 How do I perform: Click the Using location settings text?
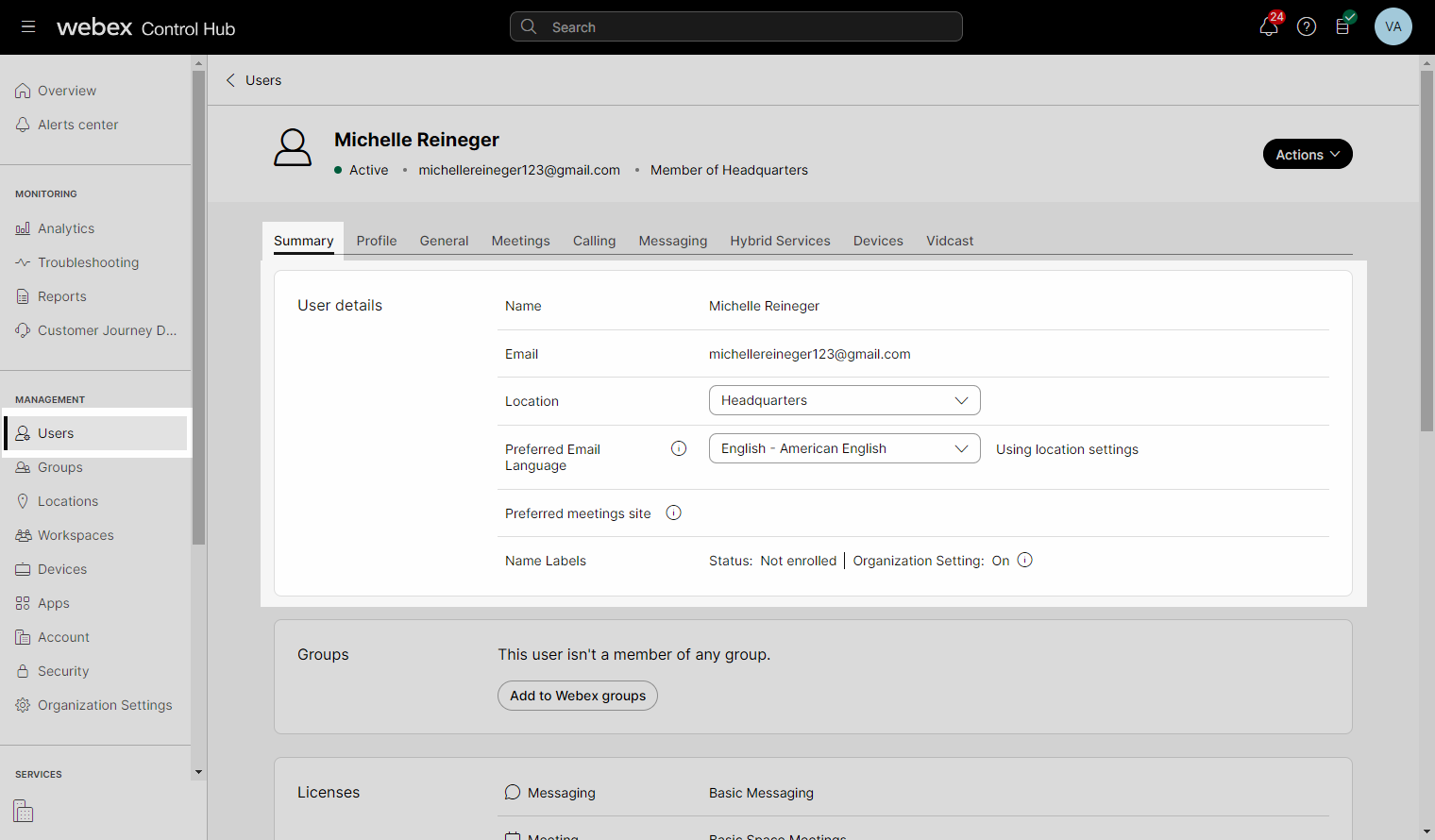pyautogui.click(x=1067, y=449)
